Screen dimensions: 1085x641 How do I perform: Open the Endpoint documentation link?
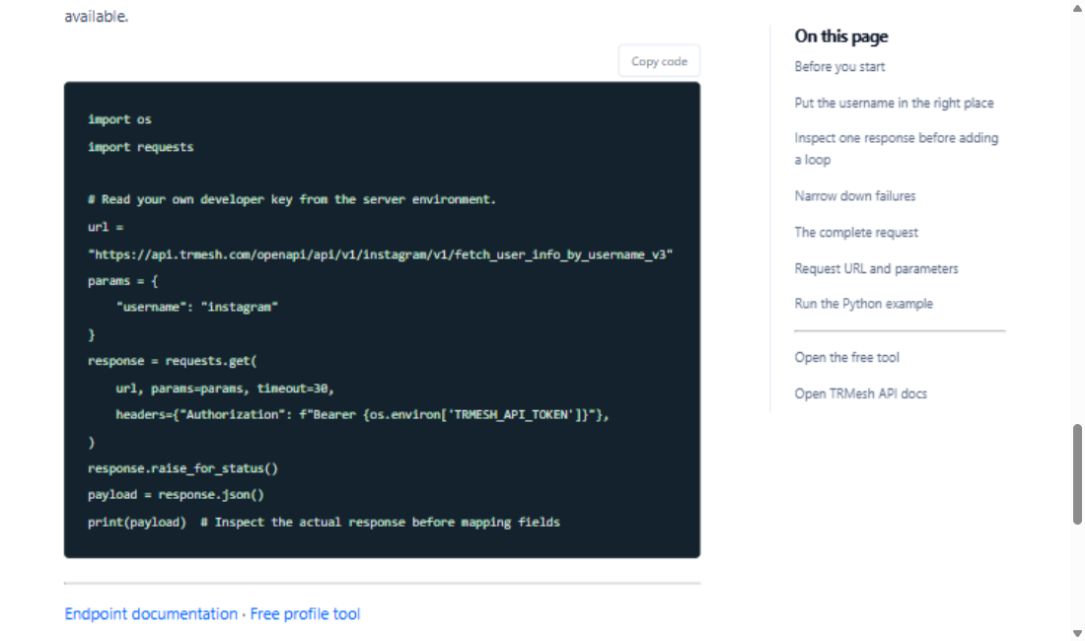click(151, 614)
